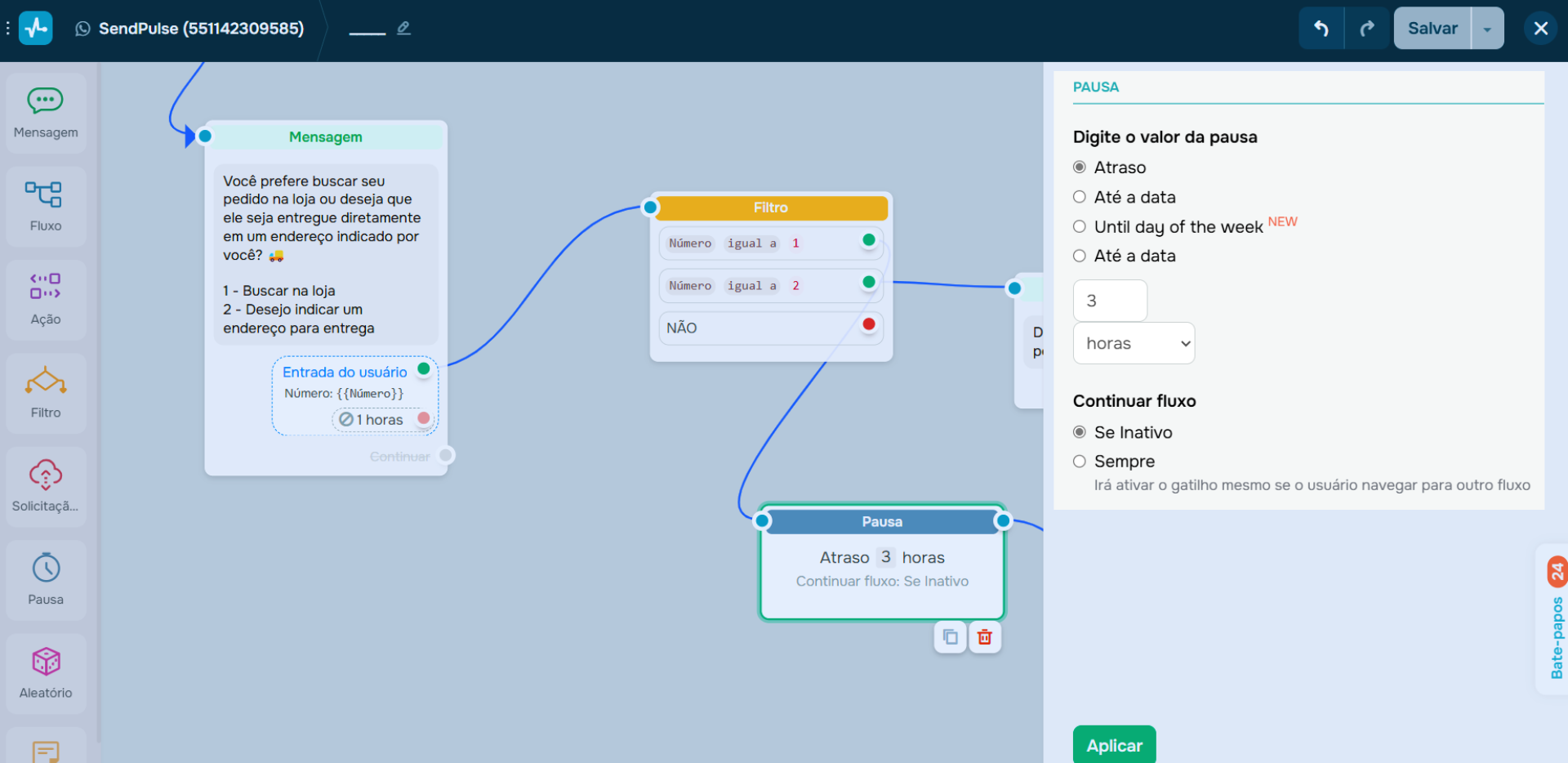1568x763 pixels.
Task: Click the Mensagem block input connector
Action: coord(205,136)
